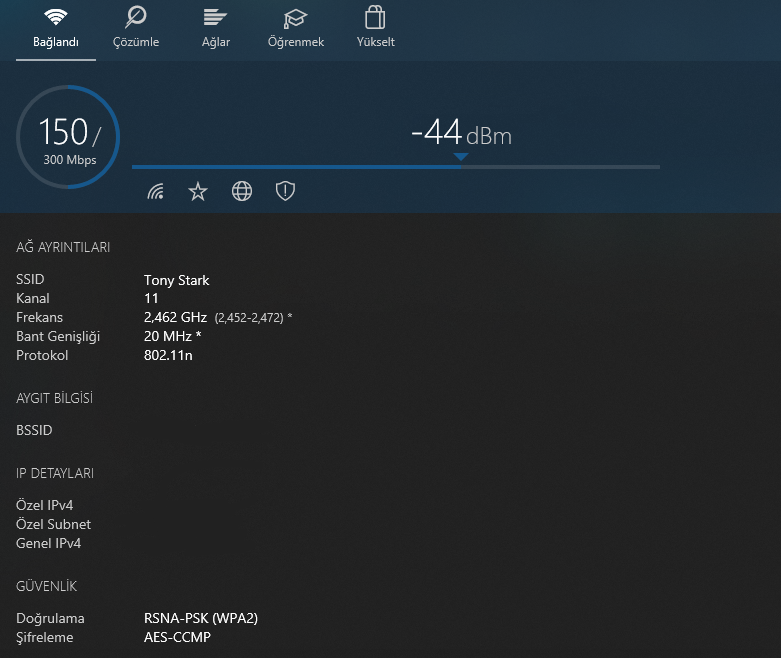Click the 20 MHz bandwidth value

(x=173, y=336)
